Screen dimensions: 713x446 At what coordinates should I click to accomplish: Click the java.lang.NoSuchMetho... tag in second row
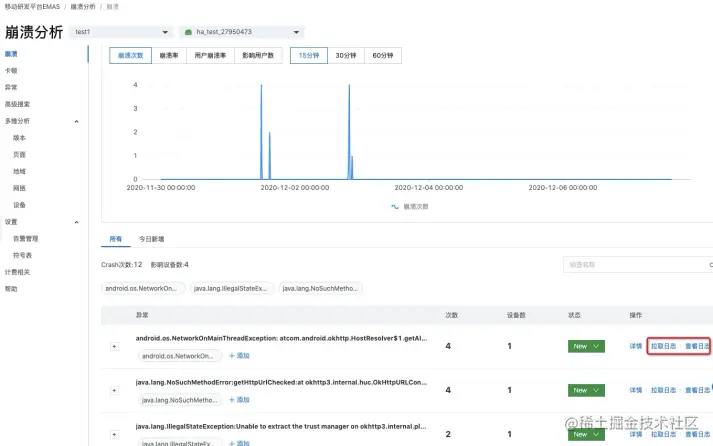coord(180,400)
